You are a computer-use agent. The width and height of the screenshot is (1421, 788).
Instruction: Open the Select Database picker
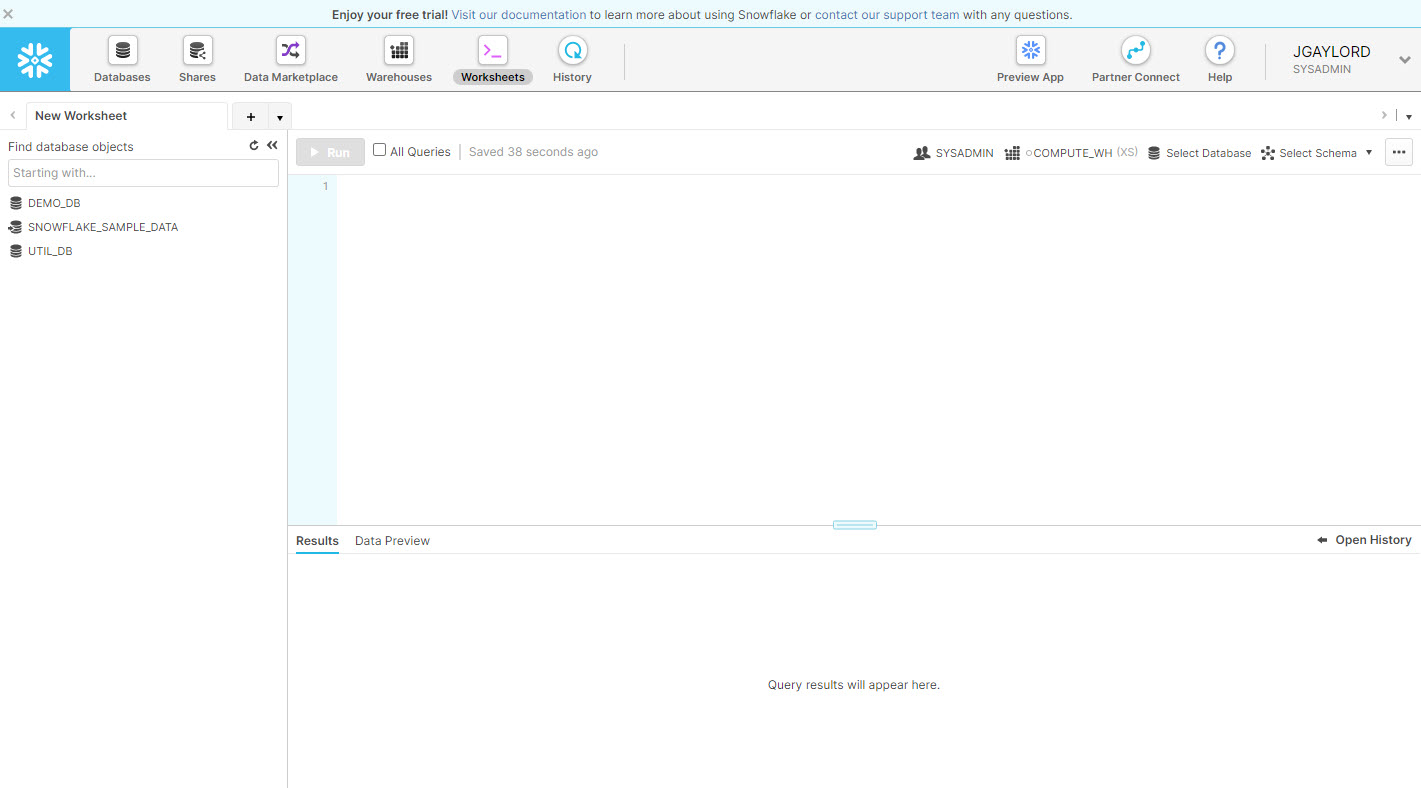(1199, 153)
